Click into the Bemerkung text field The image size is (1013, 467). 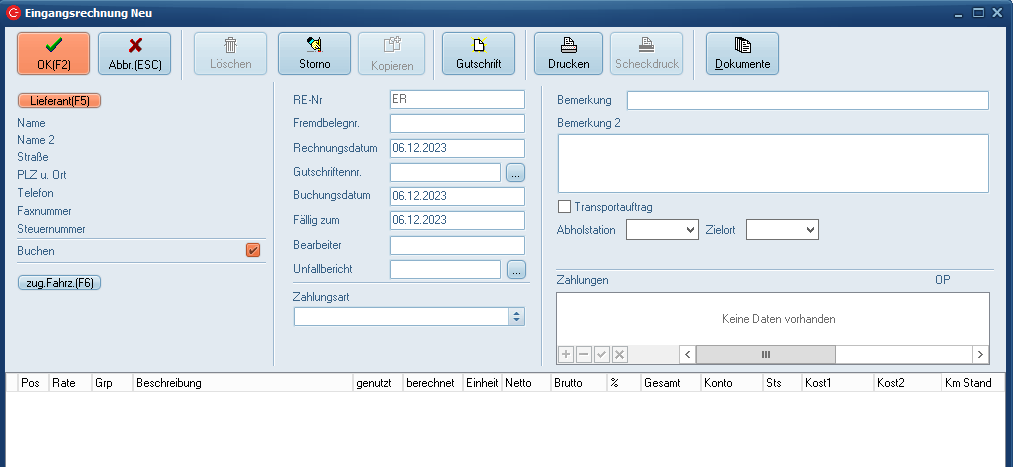pos(807,100)
